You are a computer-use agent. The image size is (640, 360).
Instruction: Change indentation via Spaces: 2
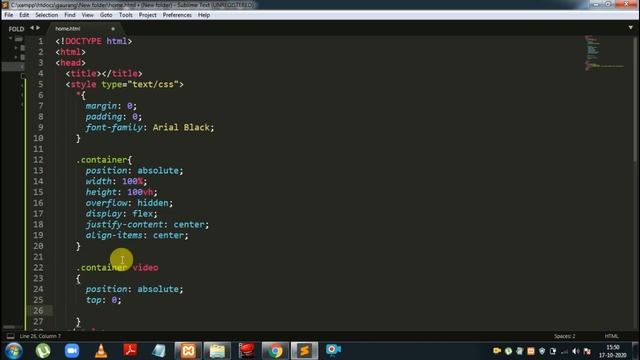(564, 336)
